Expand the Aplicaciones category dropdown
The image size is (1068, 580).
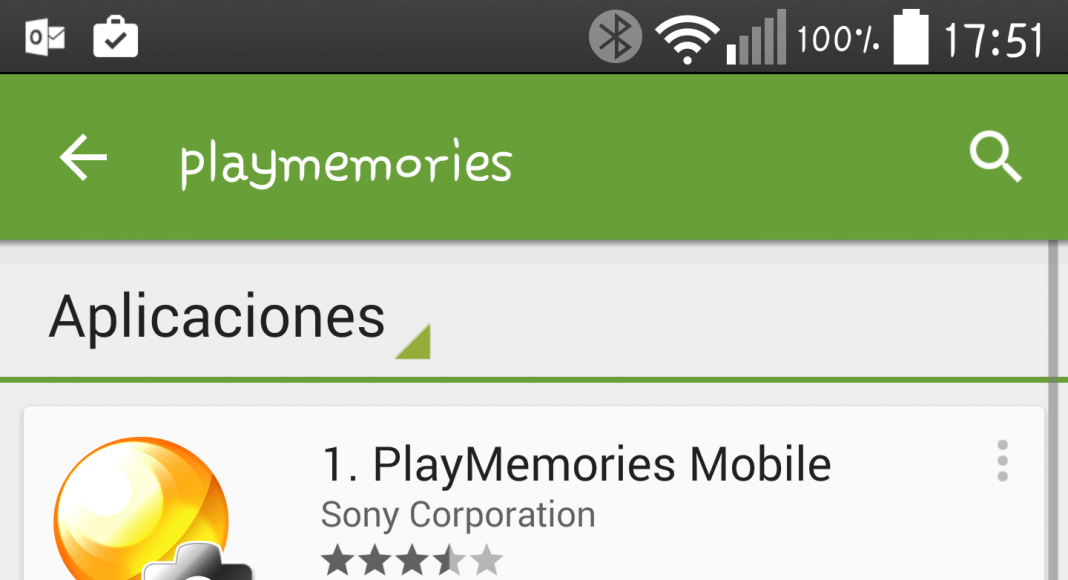click(x=240, y=320)
